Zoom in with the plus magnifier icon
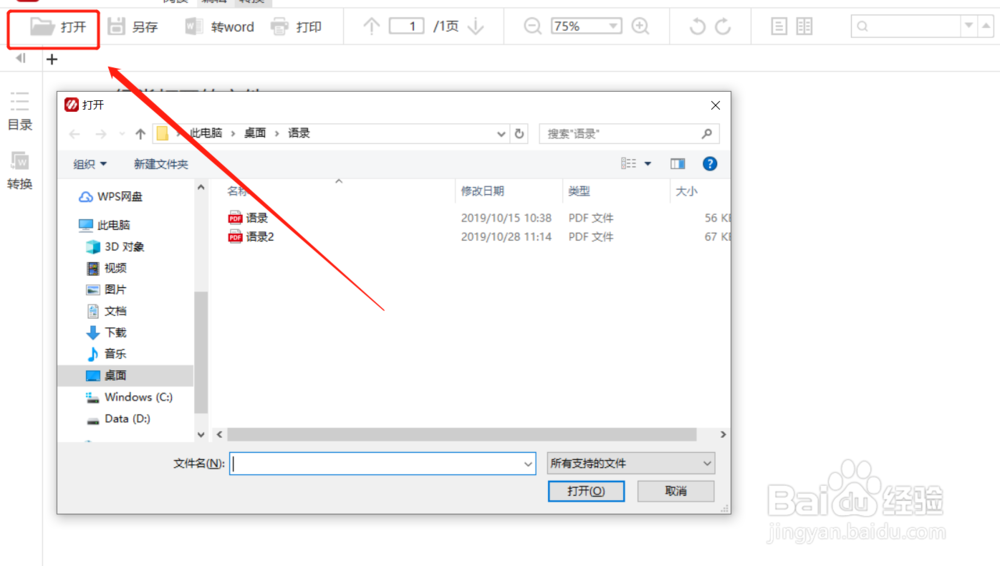Viewport: 1000px width, 566px height. (x=640, y=26)
